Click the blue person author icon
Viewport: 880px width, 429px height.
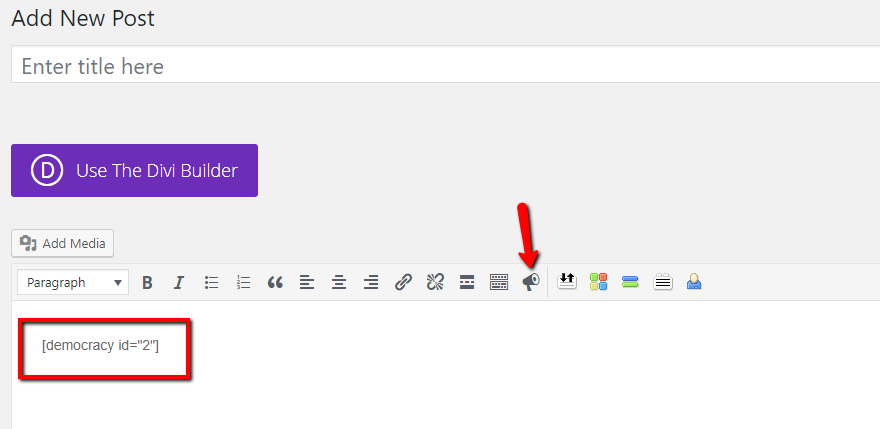694,281
